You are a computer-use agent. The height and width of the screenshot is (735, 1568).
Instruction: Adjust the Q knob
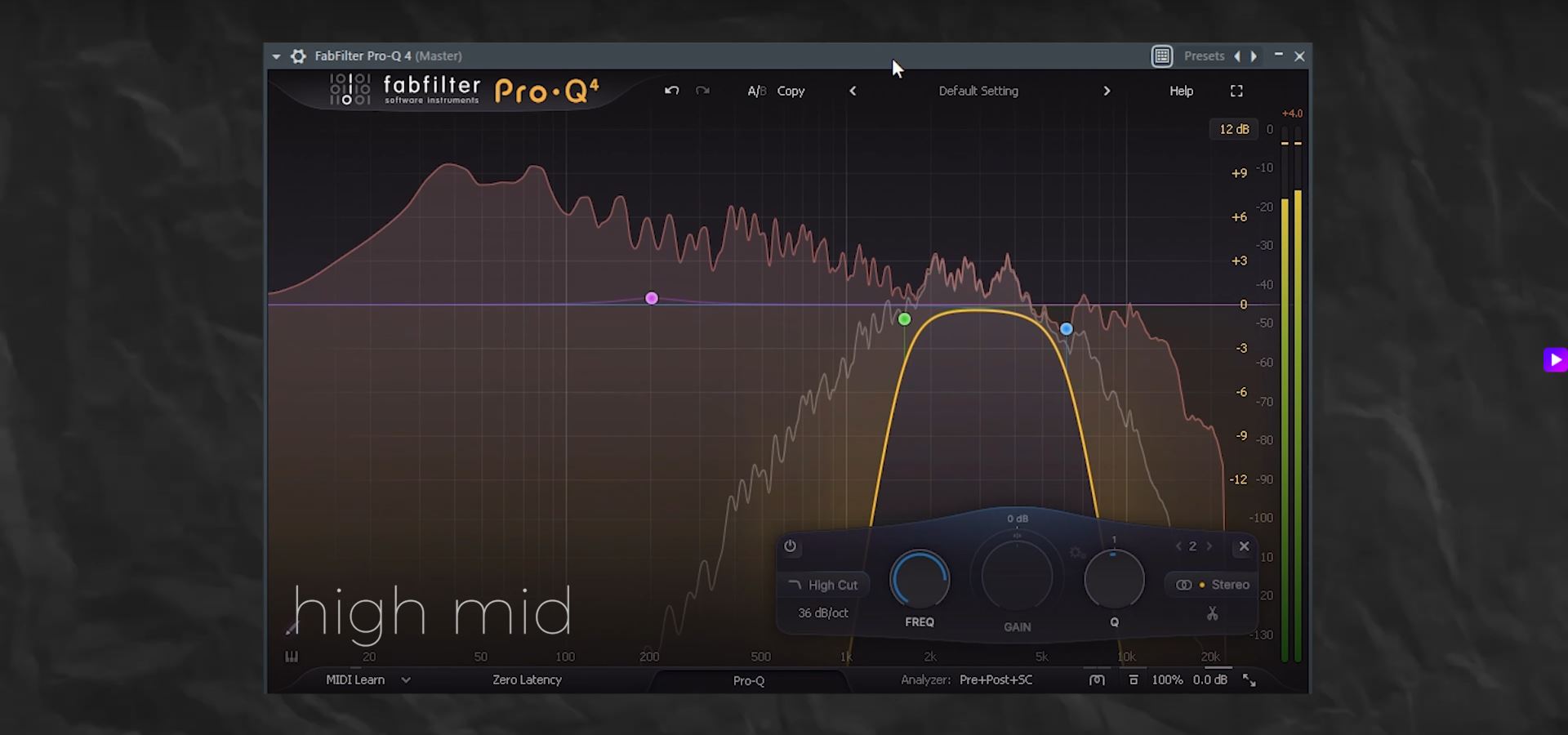click(1114, 579)
